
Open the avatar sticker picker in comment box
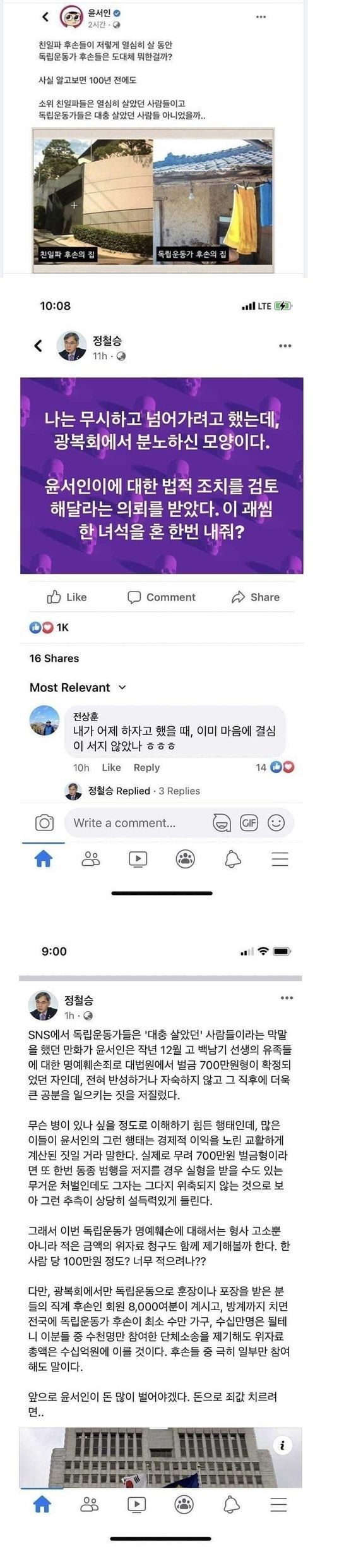(x=222, y=823)
